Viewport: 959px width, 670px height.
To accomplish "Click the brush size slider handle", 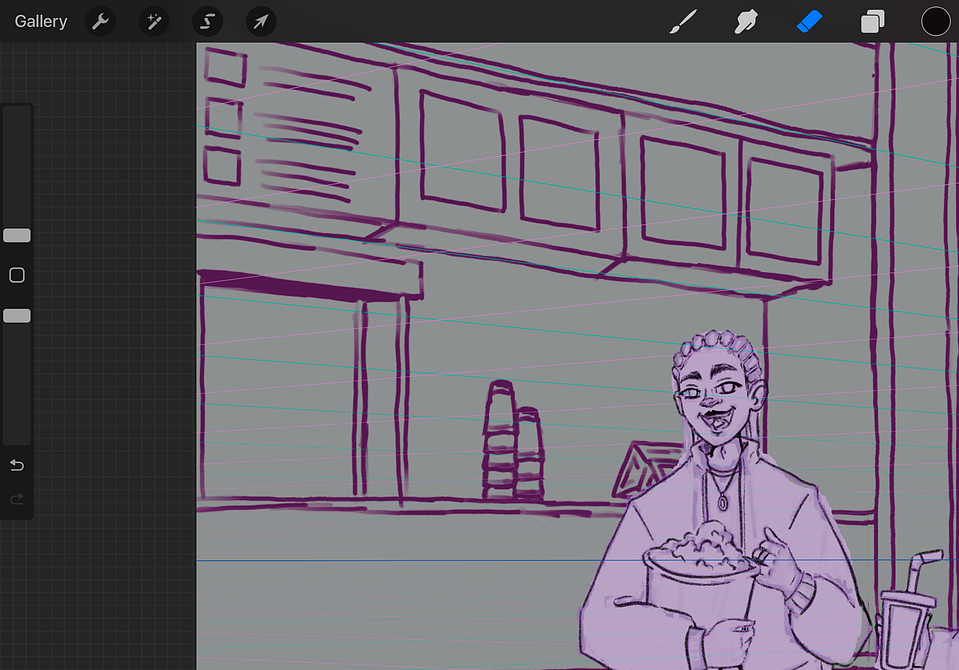I will point(17,236).
